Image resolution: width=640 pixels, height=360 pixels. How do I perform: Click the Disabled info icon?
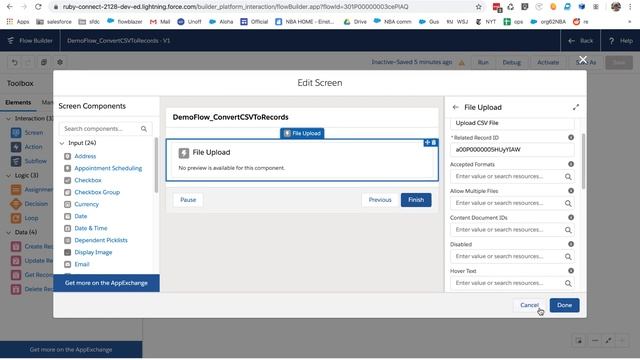(571, 244)
